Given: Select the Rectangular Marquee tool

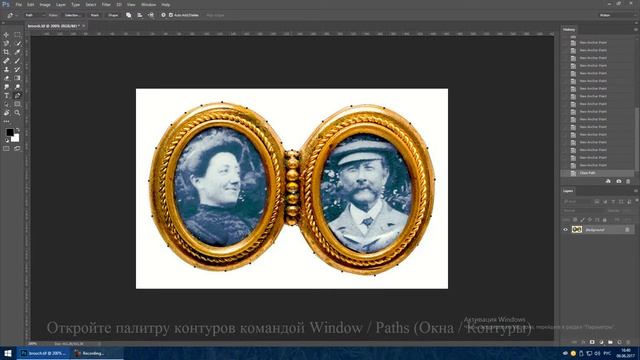Looking at the screenshot, I should pyautogui.click(x=17, y=35).
